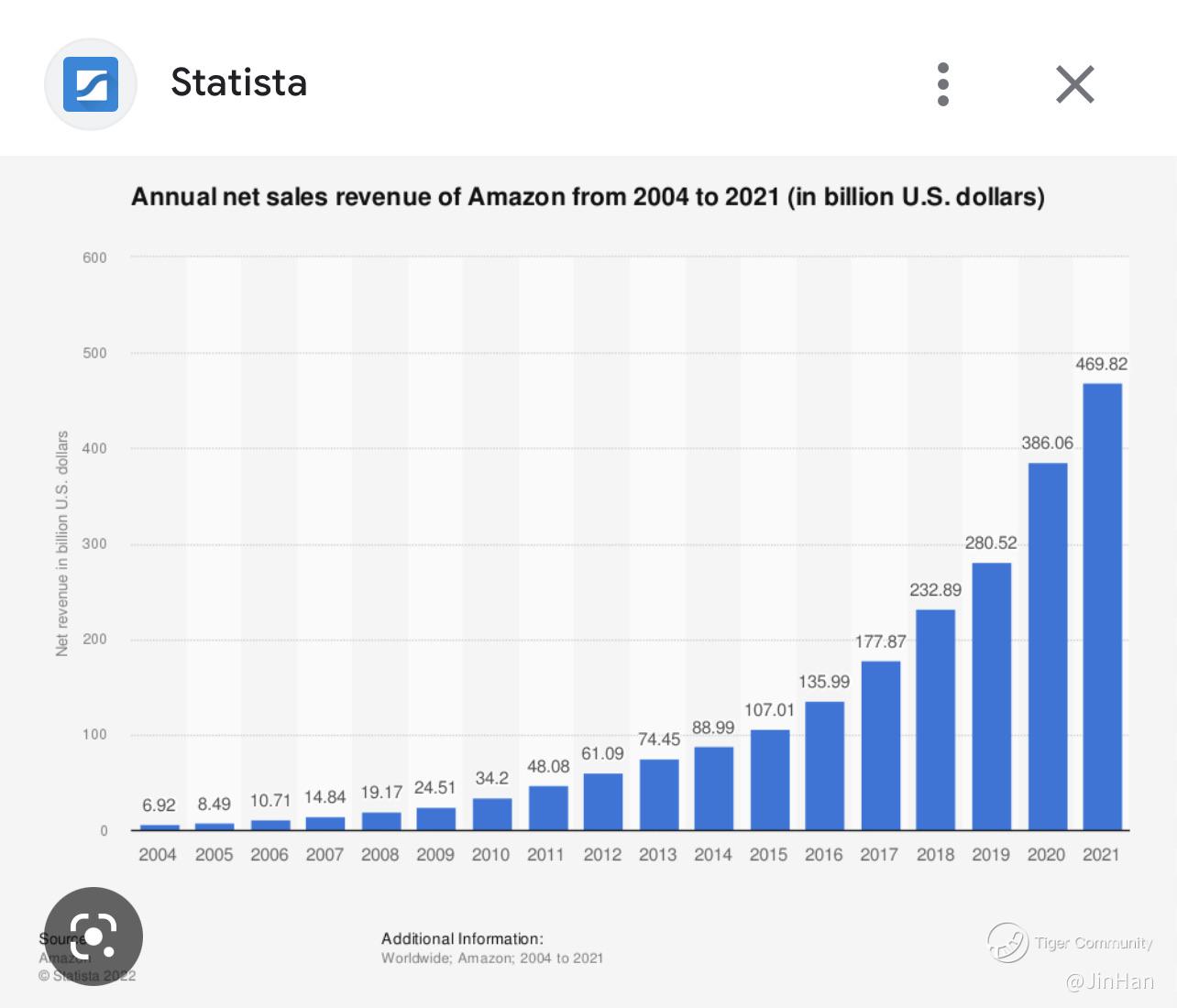Click the chart title about Amazon revenue
Image resolution: width=1177 pixels, height=1008 pixels.
point(588,197)
